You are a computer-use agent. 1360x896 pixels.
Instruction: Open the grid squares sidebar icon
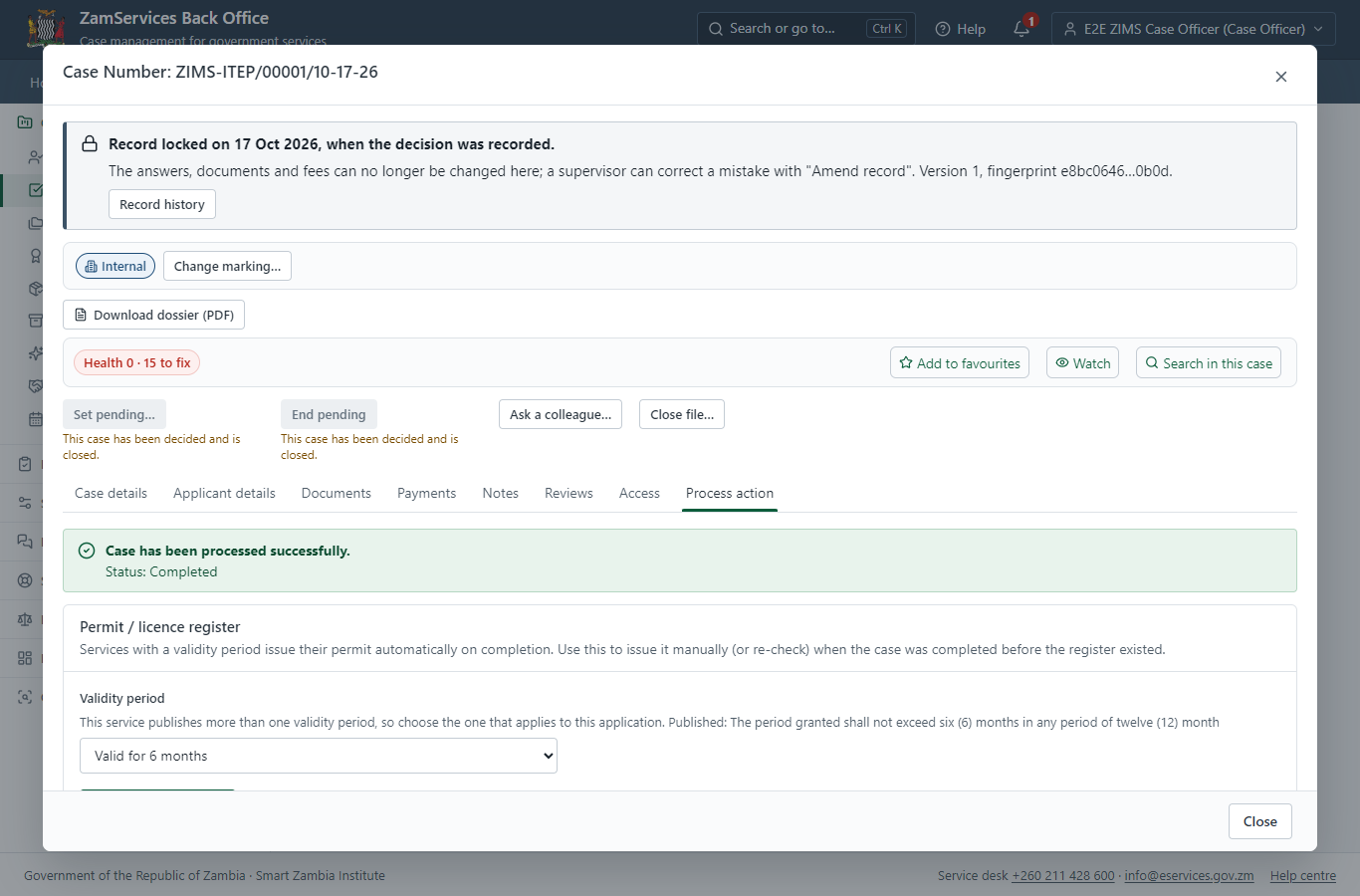25,658
